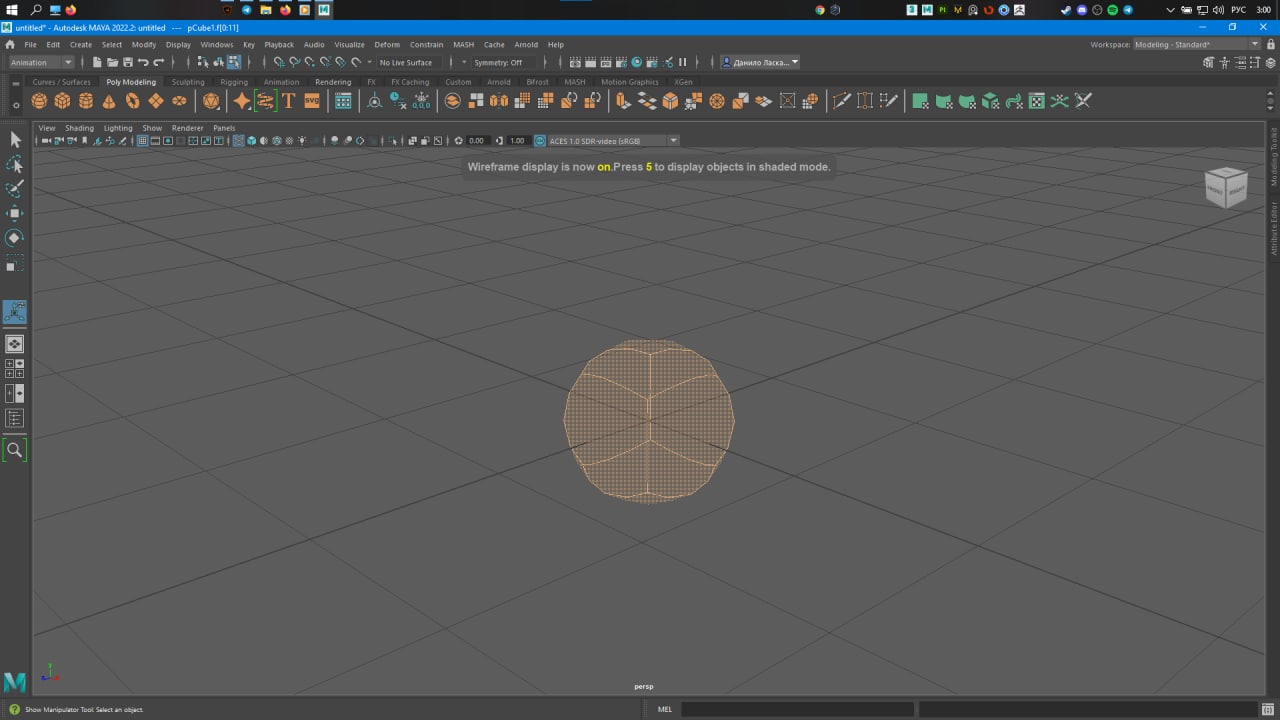This screenshot has height=720, width=1280.
Task: Click the Open Scene folder icon
Action: click(x=112, y=62)
